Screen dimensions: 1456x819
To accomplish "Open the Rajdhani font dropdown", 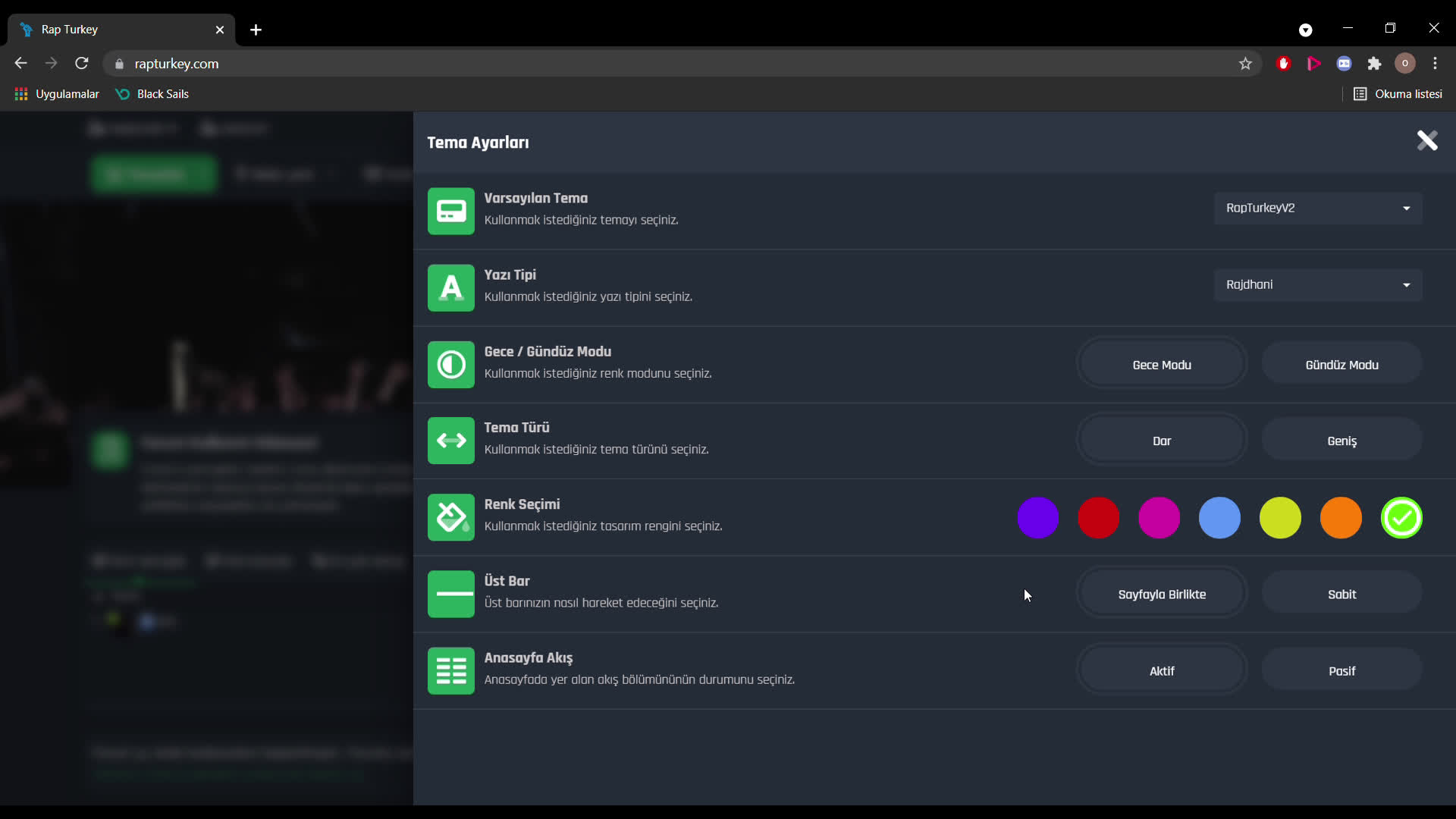I will pyautogui.click(x=1316, y=284).
